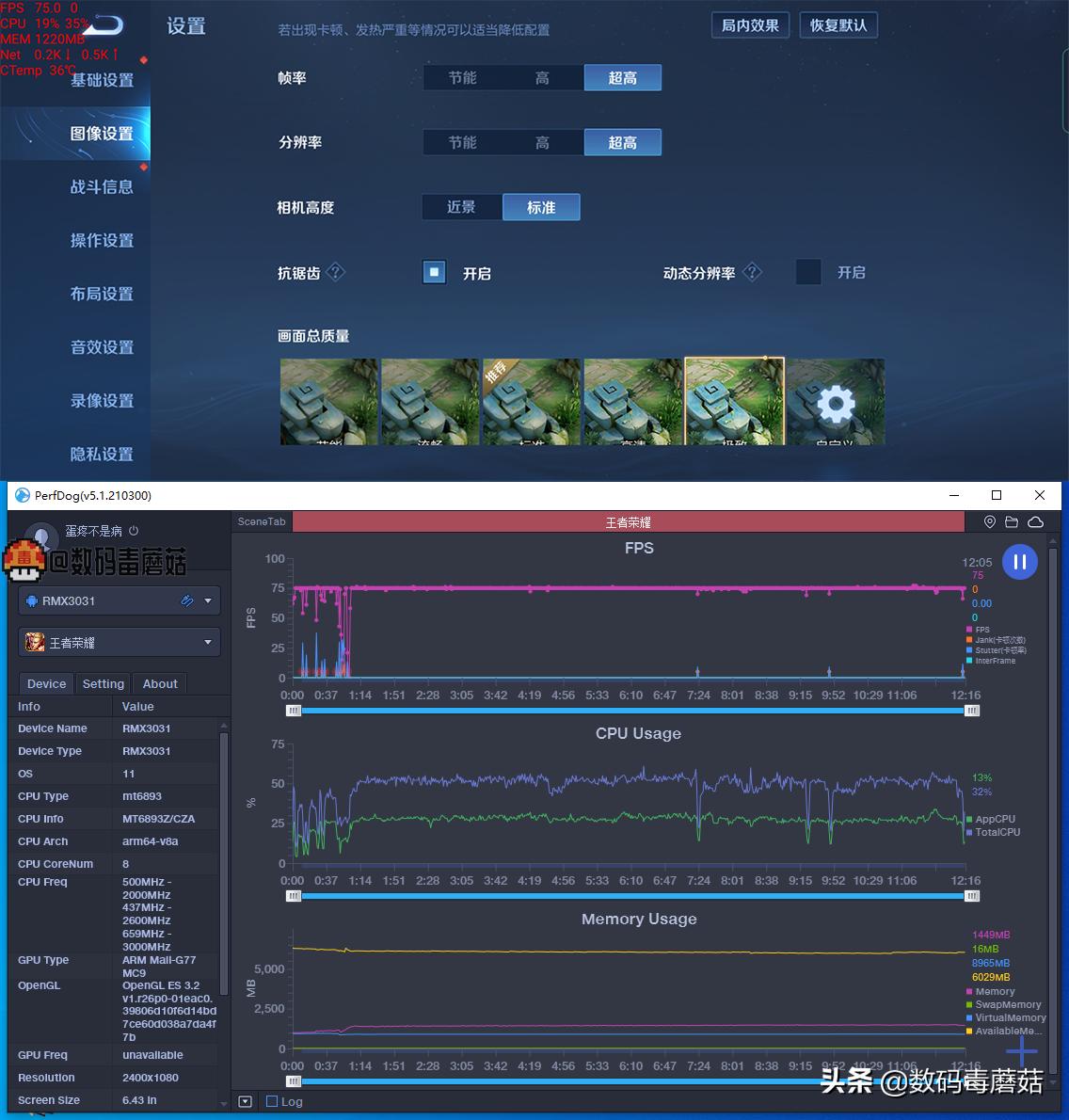Click the cloud upload icon in PerfDog
Viewport: 1069px width, 1120px height.
click(1035, 521)
